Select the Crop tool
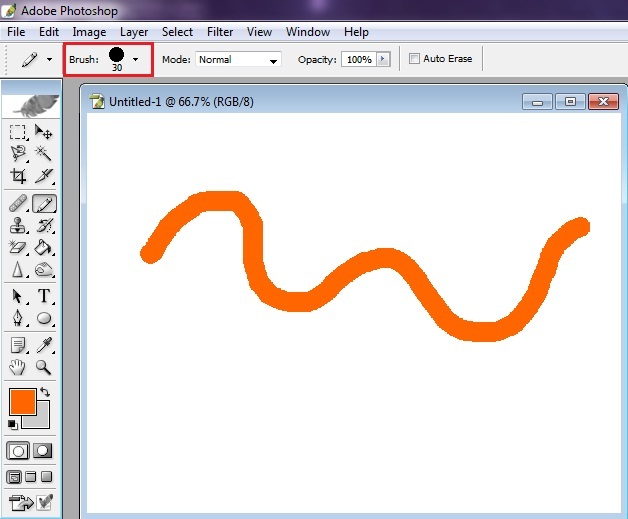Screen dimensions: 628x519 tap(18, 176)
